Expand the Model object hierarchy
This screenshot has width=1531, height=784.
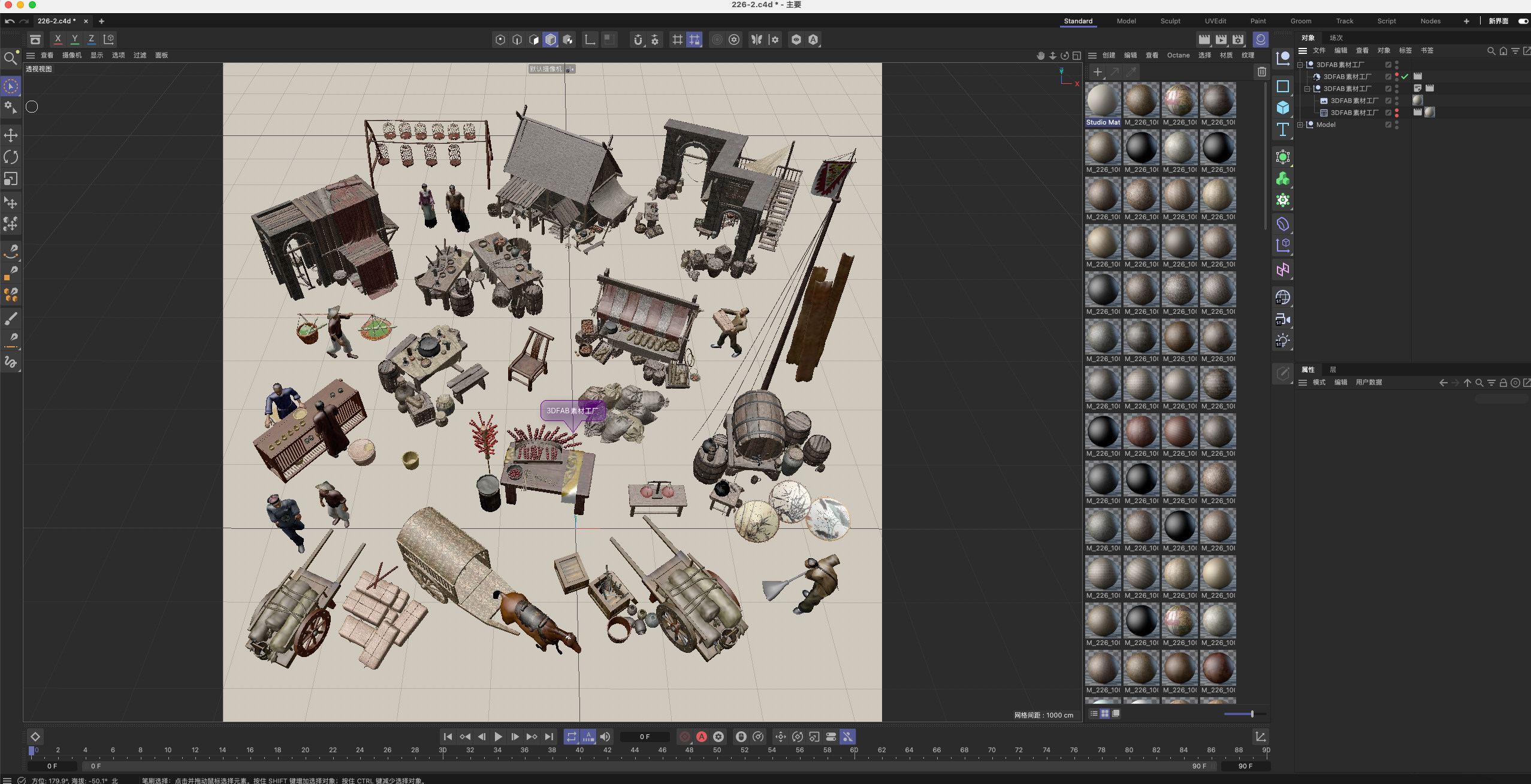(x=1300, y=125)
